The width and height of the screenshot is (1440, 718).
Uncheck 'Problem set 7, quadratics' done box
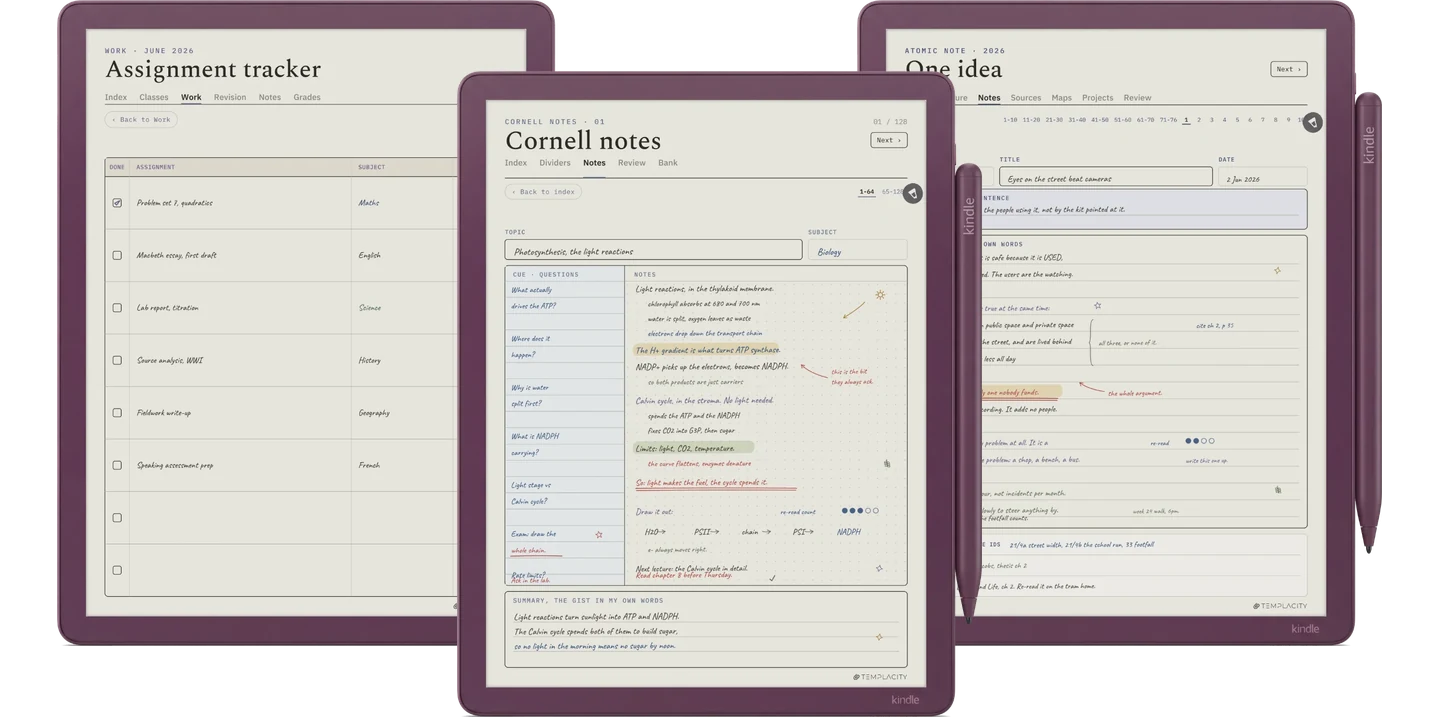[117, 203]
